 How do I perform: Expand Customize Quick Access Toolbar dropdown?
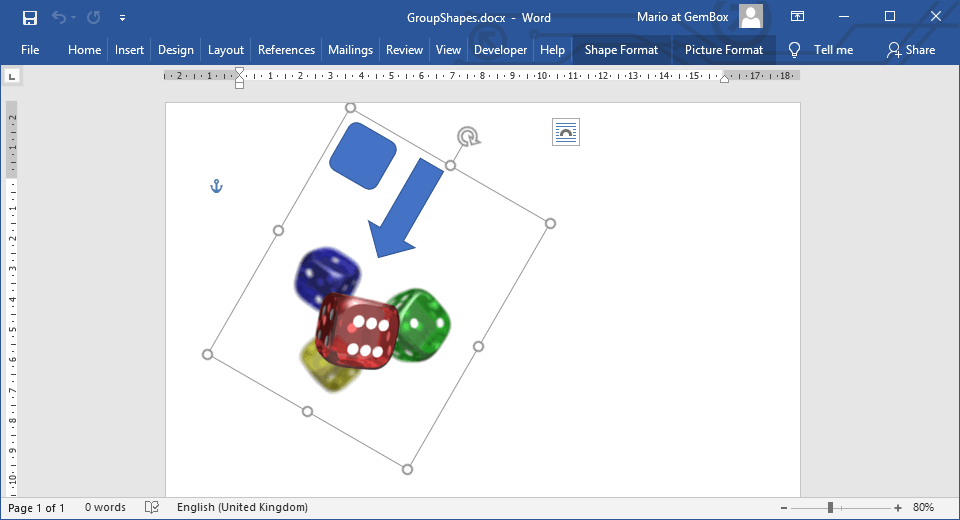122,18
